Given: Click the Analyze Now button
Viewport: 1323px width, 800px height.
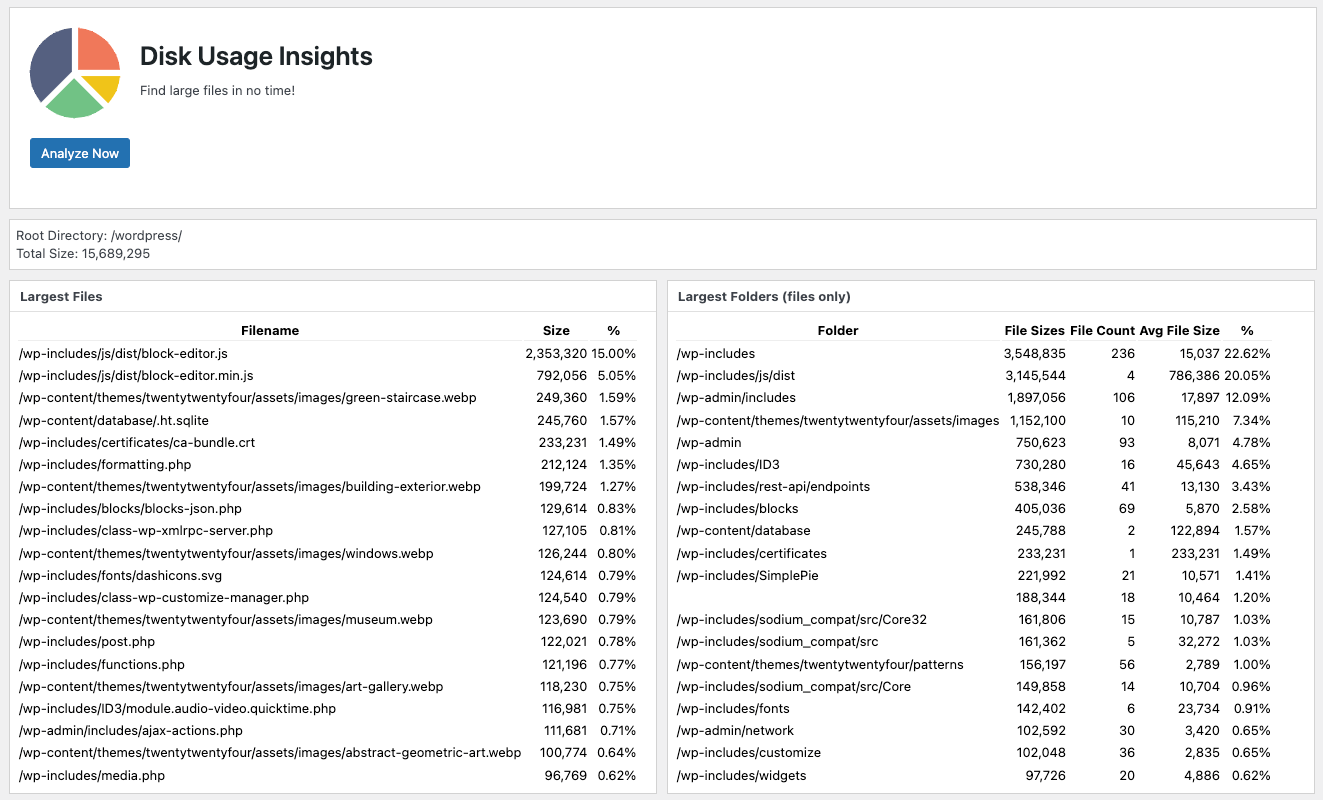Looking at the screenshot, I should (x=80, y=153).
